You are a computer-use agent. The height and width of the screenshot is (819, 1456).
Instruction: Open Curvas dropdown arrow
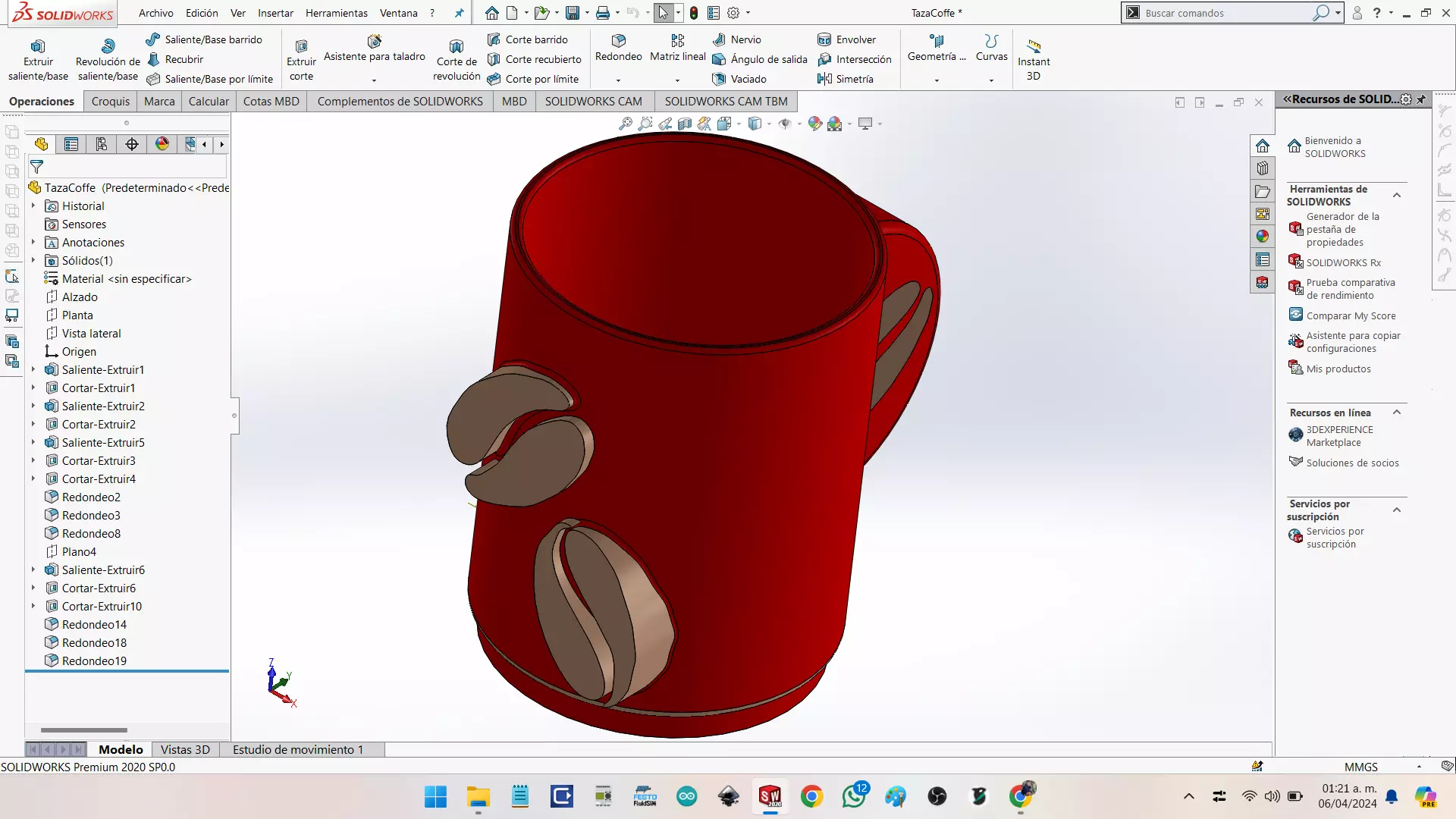point(991,80)
